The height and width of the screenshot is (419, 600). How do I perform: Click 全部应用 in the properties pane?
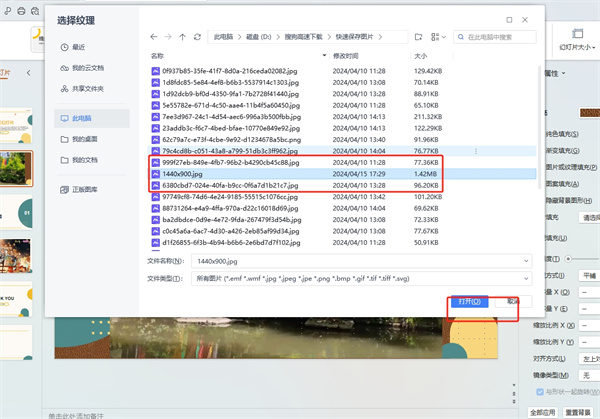tap(542, 412)
